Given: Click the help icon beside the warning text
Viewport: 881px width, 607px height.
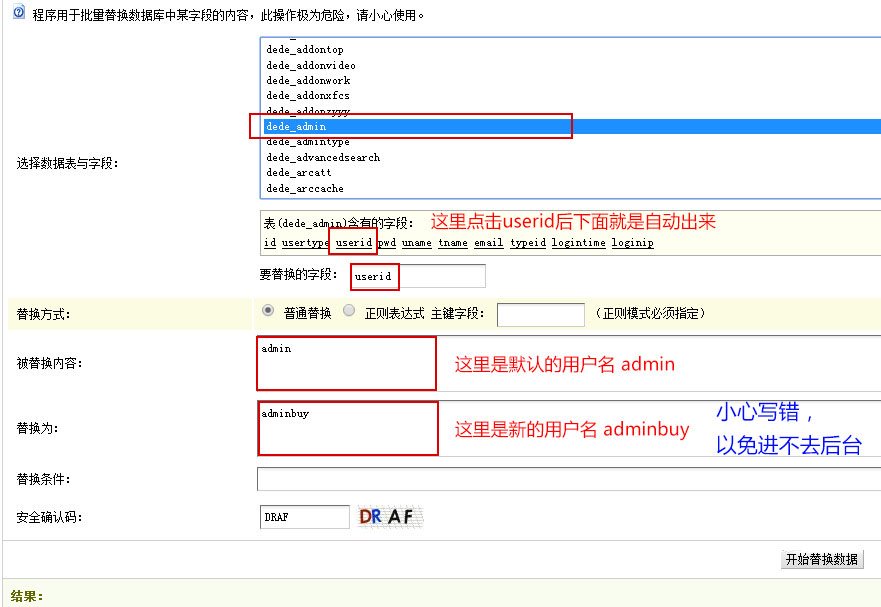Looking at the screenshot, I should pyautogui.click(x=19, y=11).
